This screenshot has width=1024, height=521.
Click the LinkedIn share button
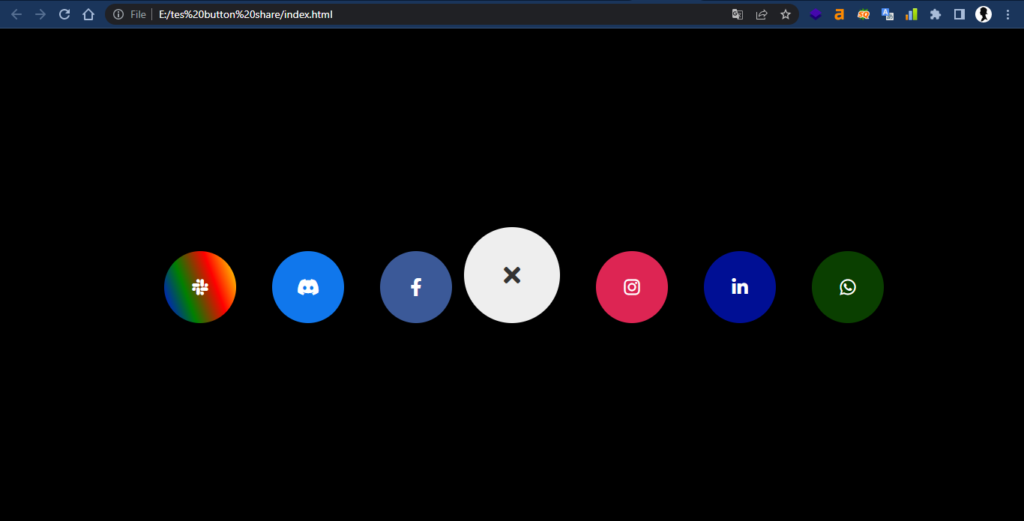tap(740, 287)
